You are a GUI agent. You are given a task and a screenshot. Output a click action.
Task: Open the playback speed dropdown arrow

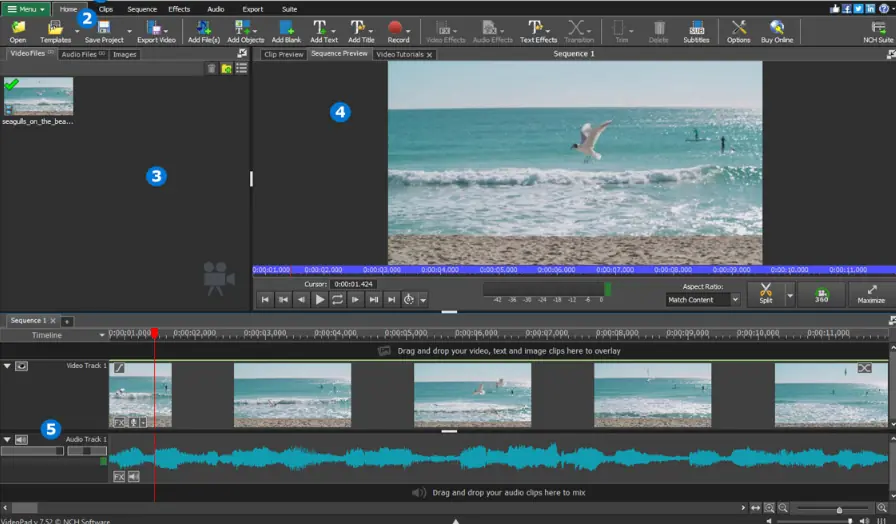point(423,300)
